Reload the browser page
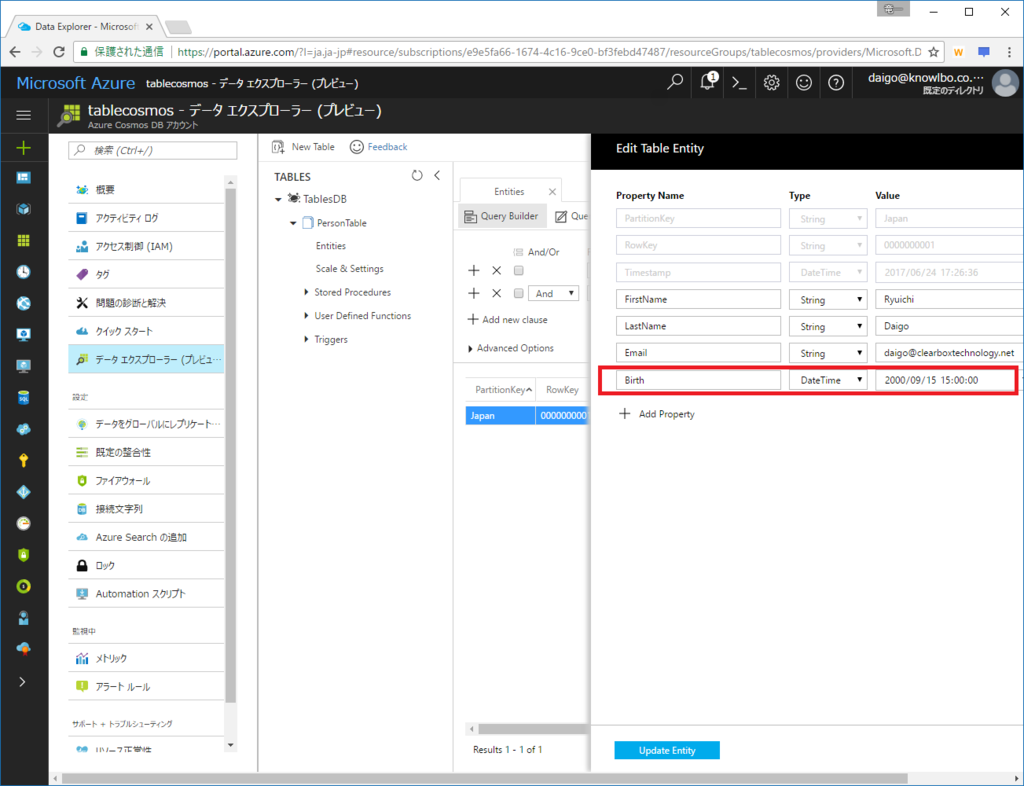This screenshot has height=786, width=1024. coord(59,52)
